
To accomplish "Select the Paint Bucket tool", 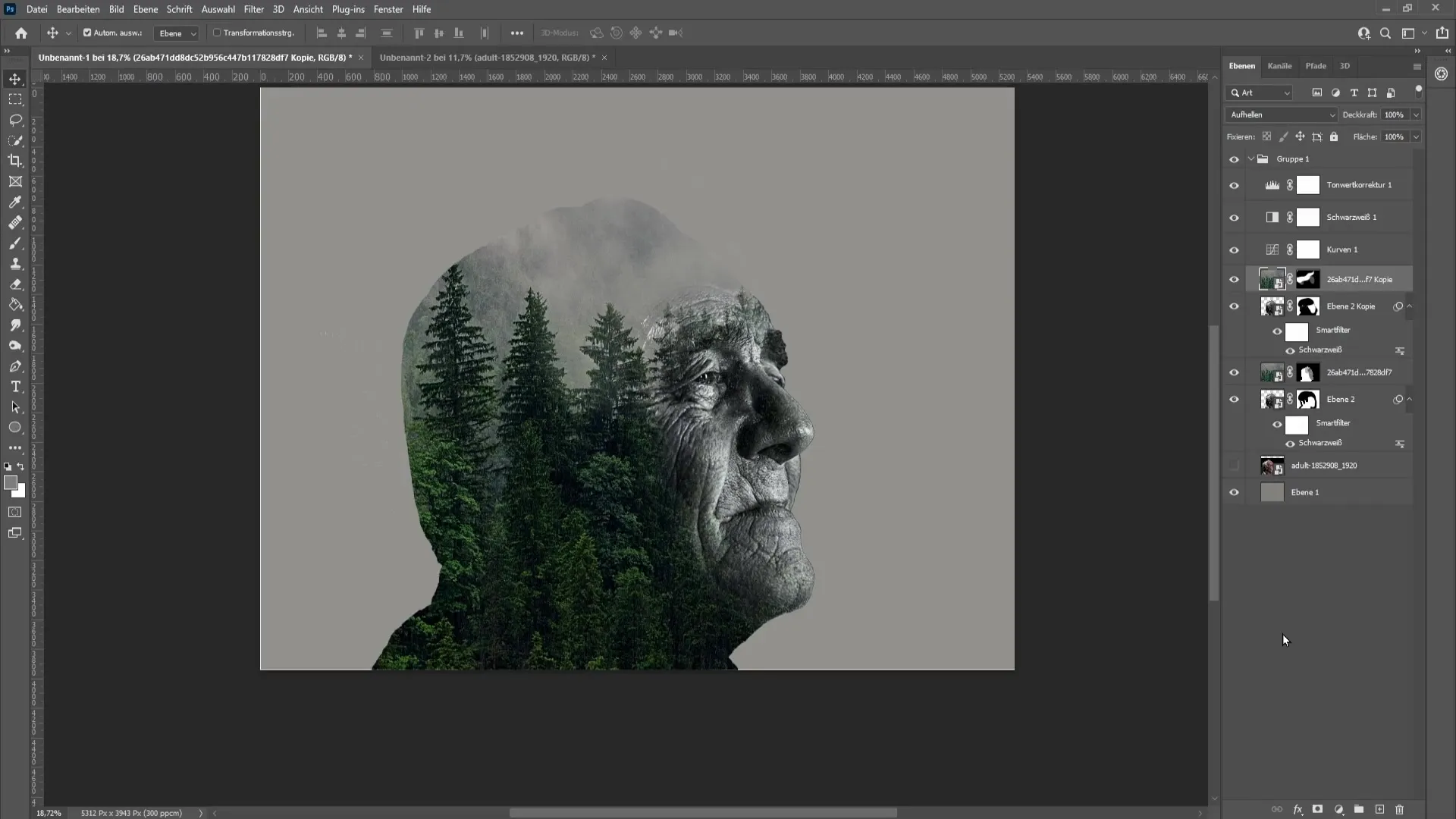I will [15, 305].
